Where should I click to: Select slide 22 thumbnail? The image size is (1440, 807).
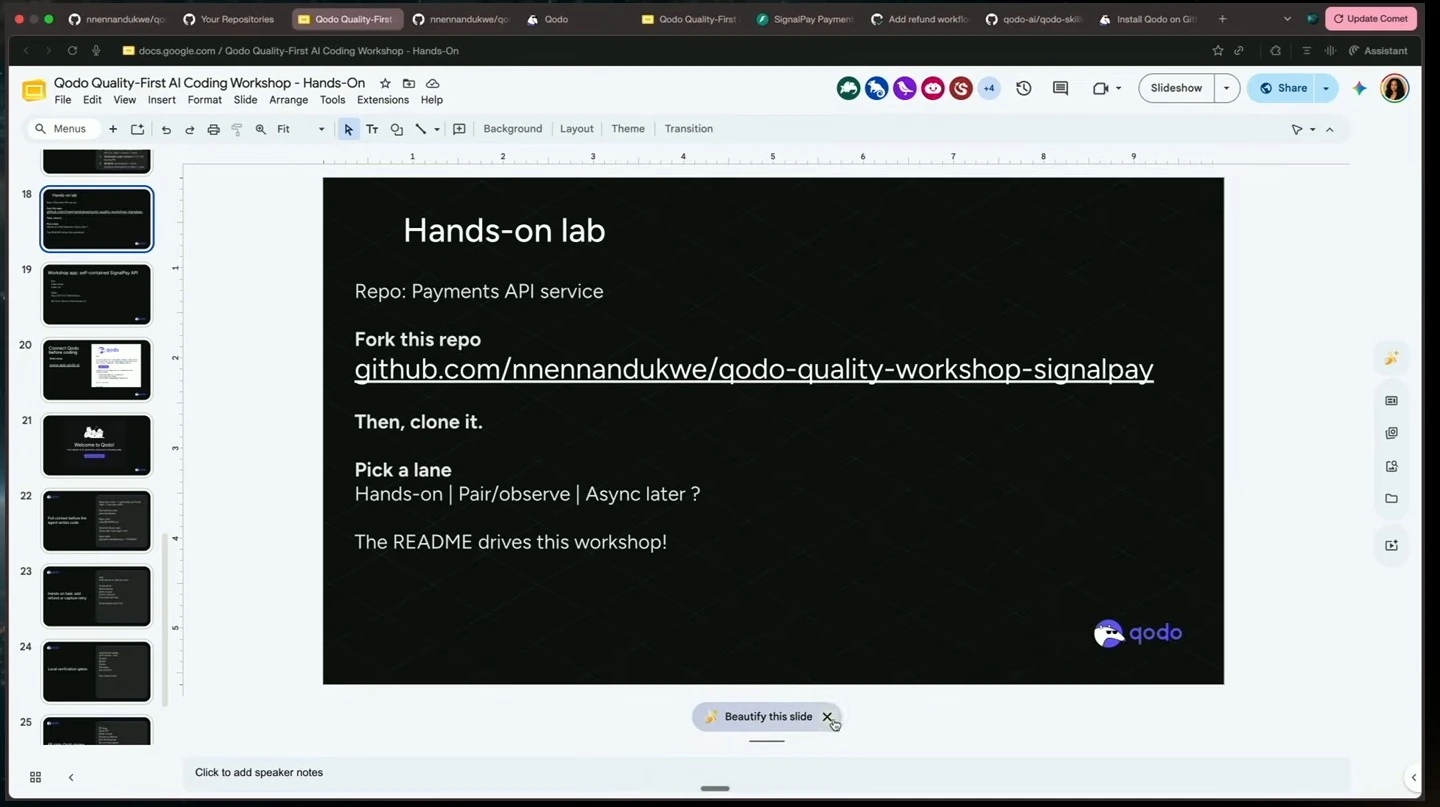[x=96, y=520]
